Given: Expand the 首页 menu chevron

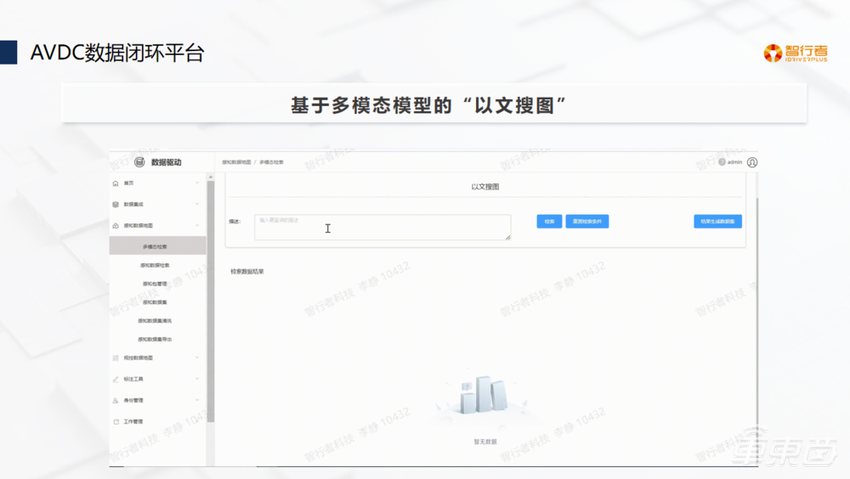Looking at the screenshot, I should (197, 183).
